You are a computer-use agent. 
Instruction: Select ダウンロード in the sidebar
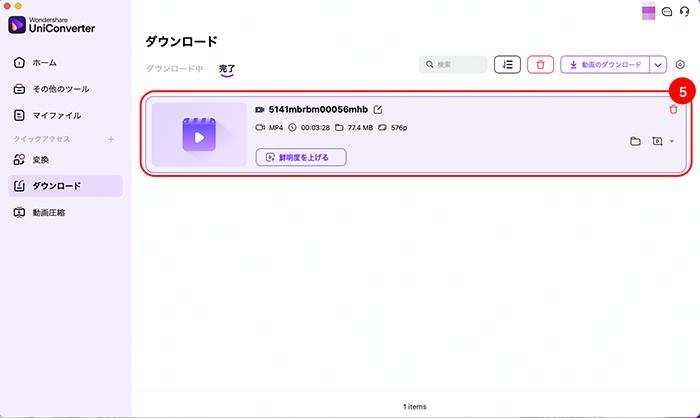65,186
